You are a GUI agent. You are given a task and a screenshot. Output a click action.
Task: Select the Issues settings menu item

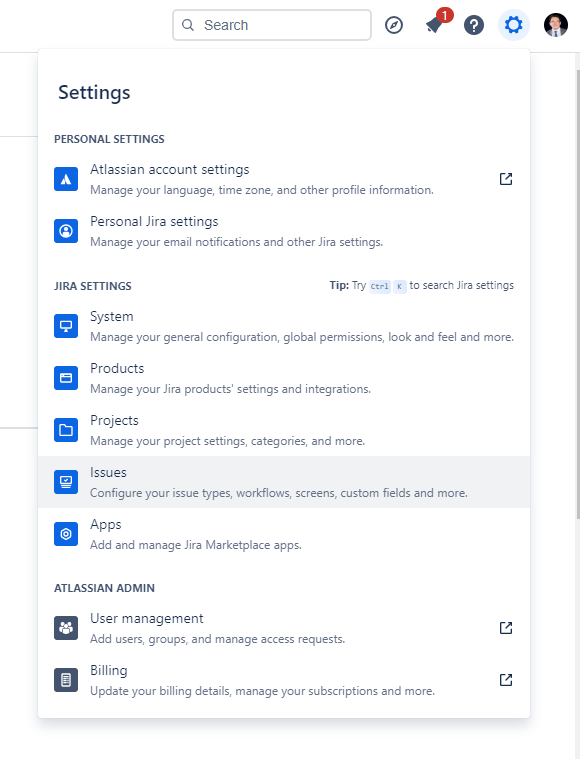coord(284,482)
